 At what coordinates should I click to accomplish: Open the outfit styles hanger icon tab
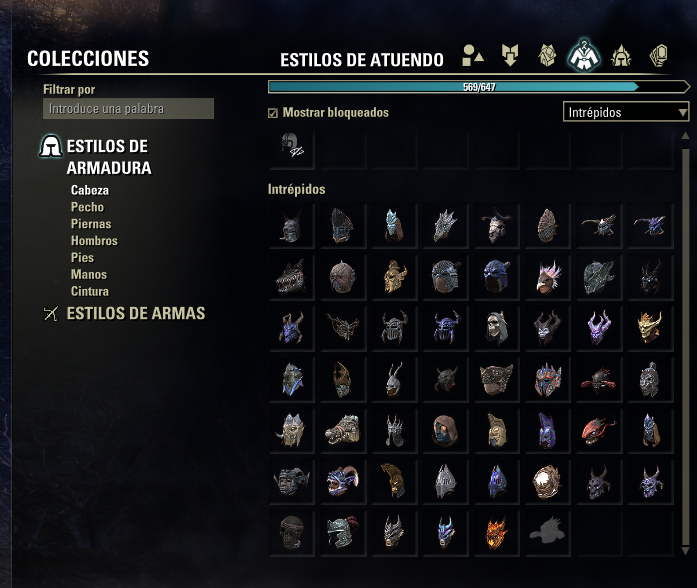(x=584, y=56)
